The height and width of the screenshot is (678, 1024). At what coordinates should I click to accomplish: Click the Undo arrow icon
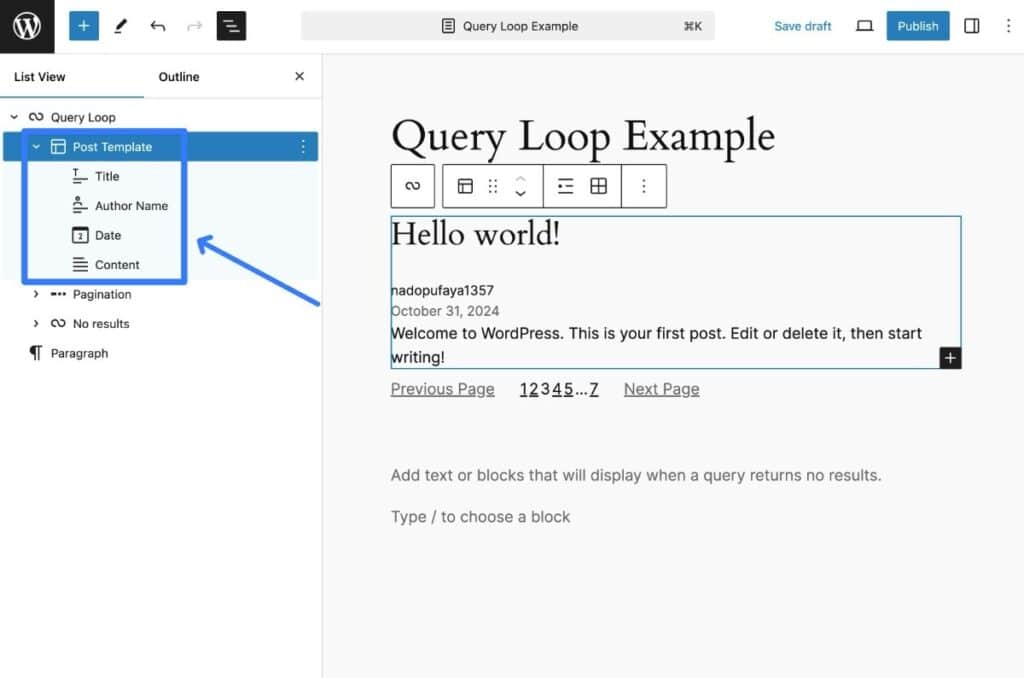pos(158,25)
